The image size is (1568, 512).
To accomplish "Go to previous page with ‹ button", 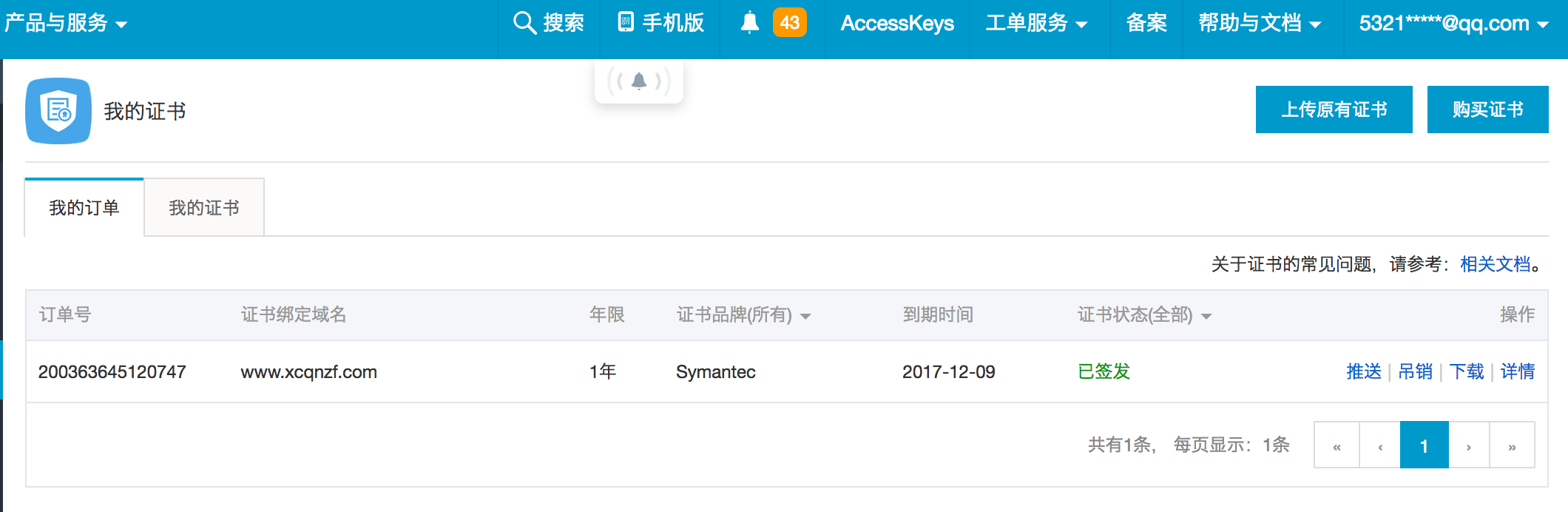I will click(1380, 445).
